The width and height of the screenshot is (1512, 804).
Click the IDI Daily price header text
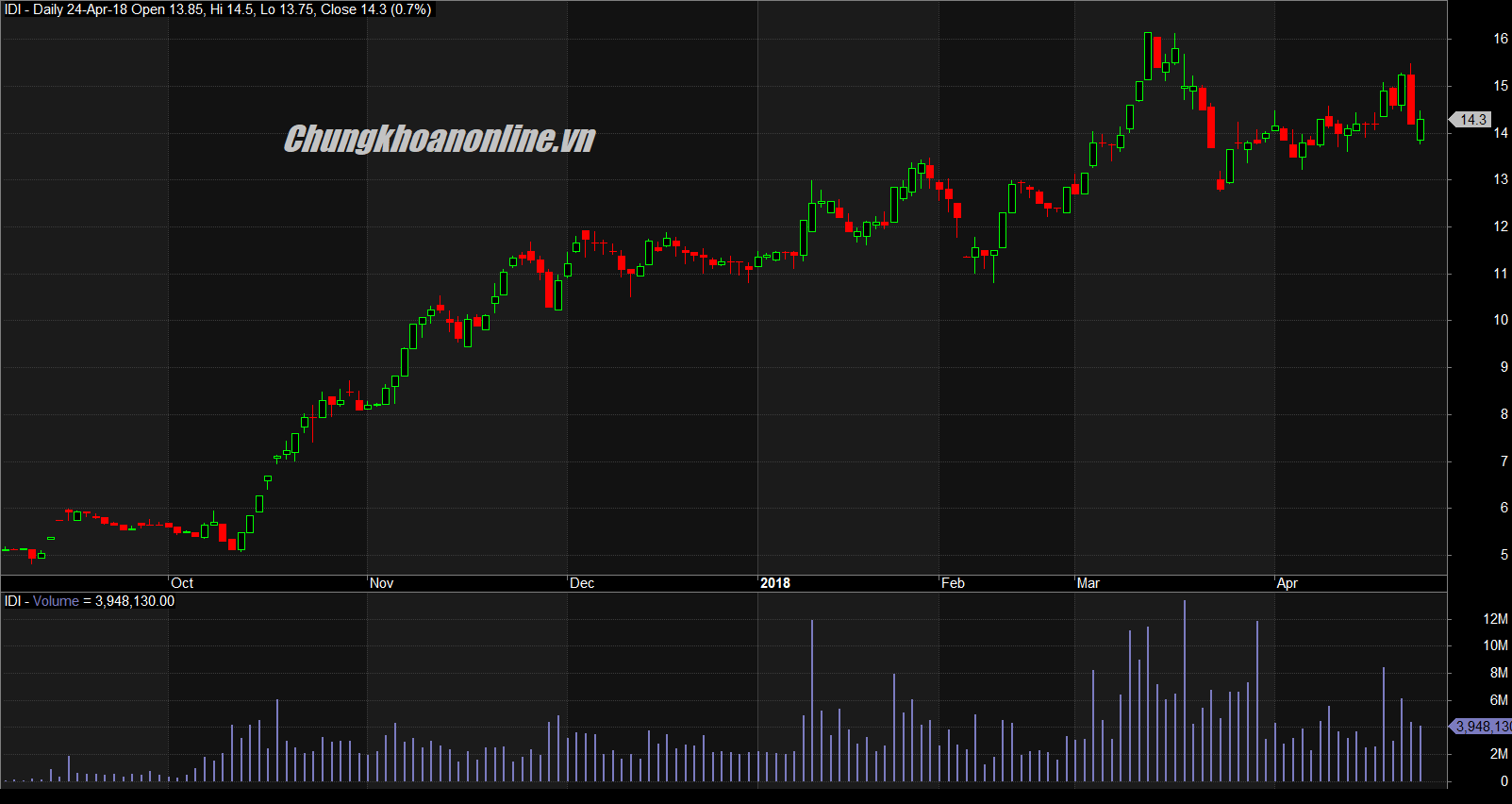[x=218, y=9]
